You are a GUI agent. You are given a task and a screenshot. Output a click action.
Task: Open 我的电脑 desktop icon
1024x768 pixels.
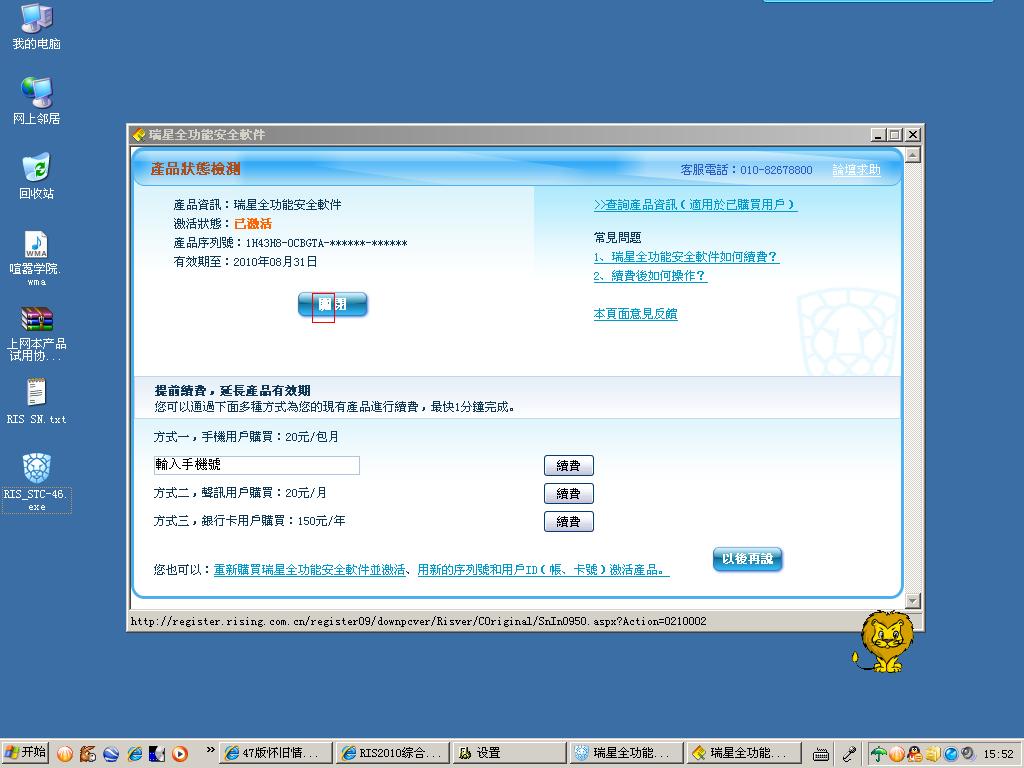coord(37,26)
